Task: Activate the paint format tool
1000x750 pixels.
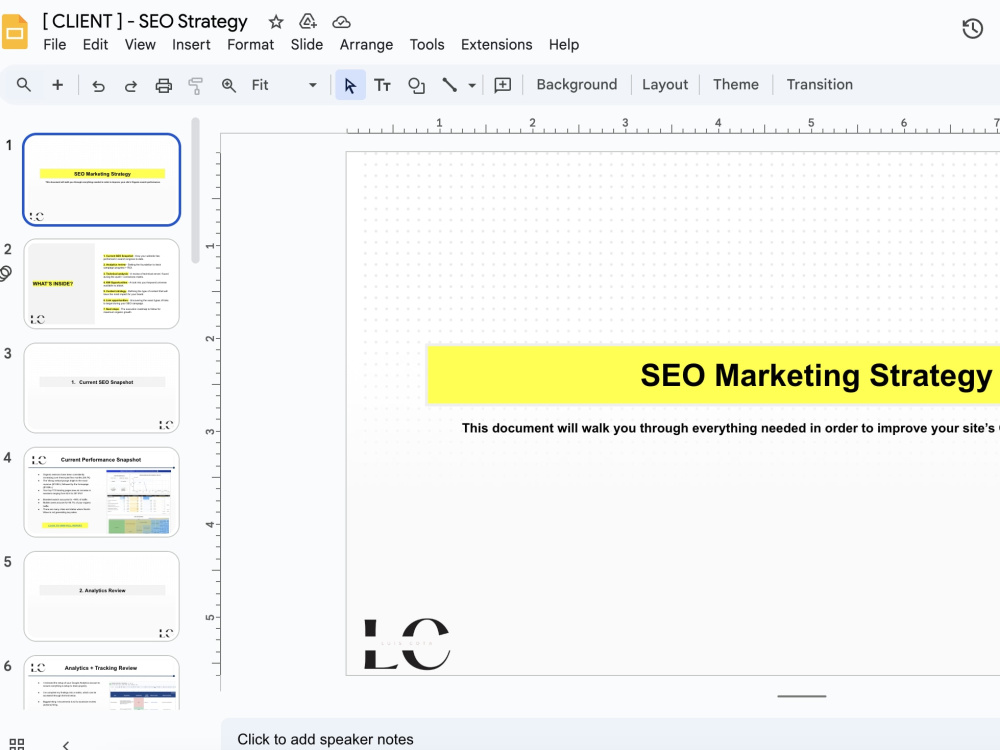Action: coord(196,85)
